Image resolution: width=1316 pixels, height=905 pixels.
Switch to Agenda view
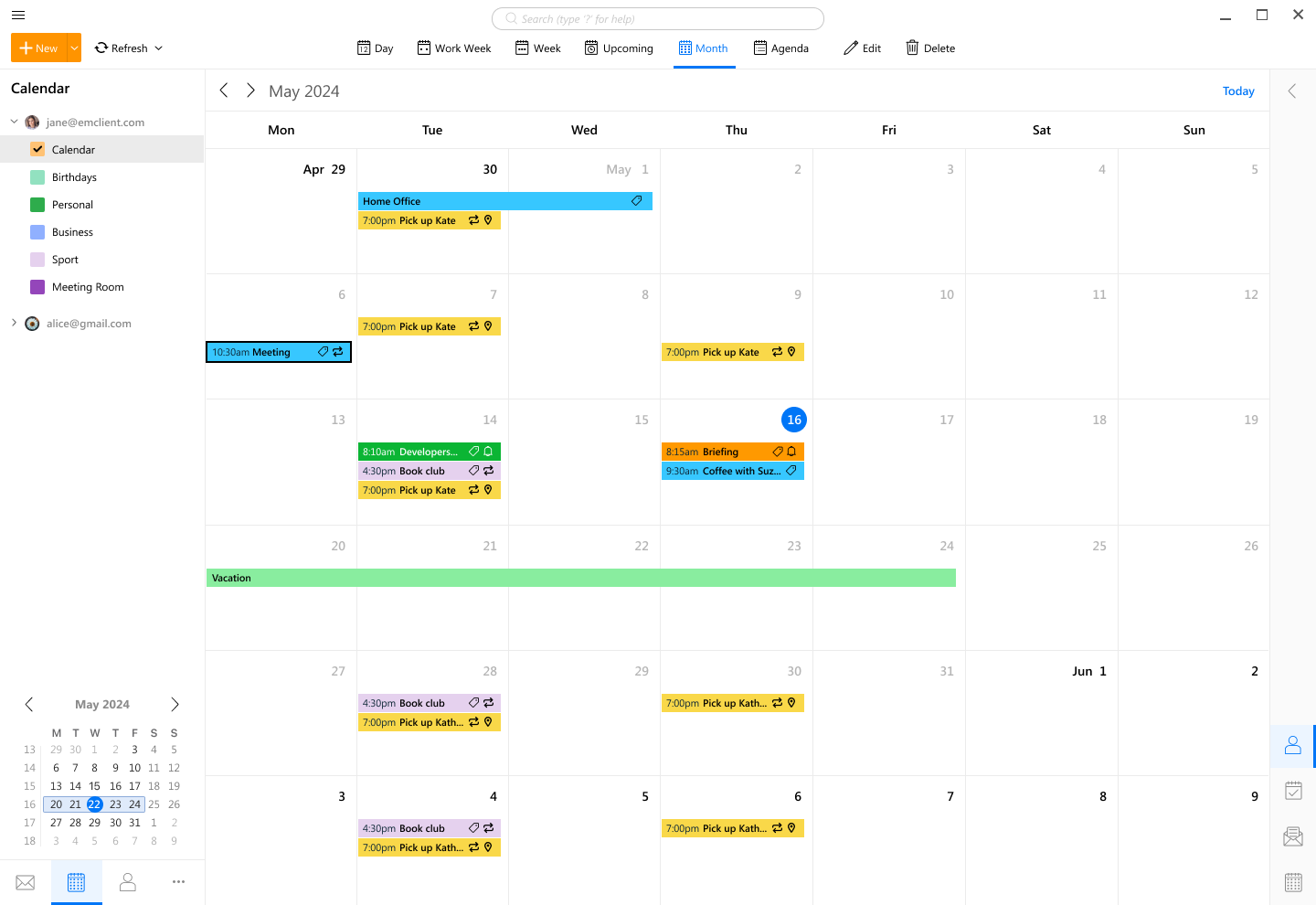pos(781,48)
